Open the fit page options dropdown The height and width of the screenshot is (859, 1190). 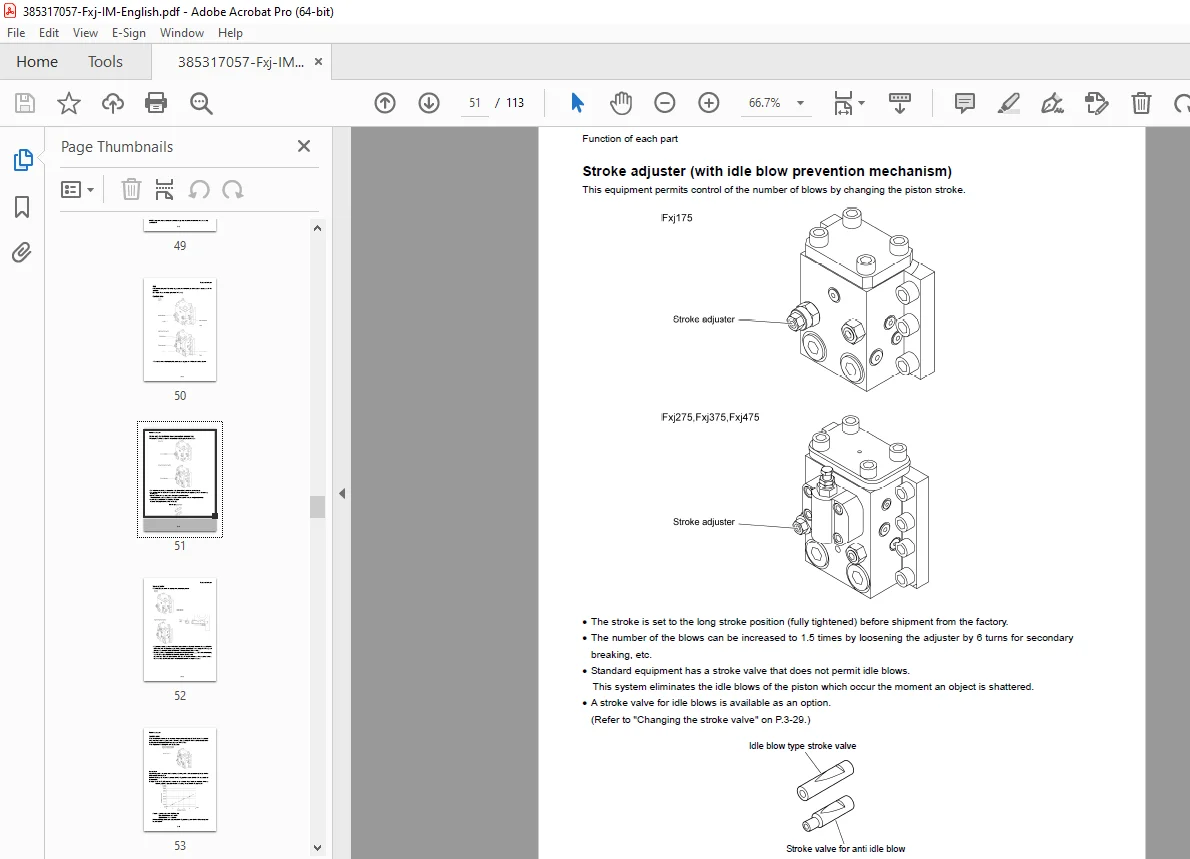pyautogui.click(x=848, y=102)
